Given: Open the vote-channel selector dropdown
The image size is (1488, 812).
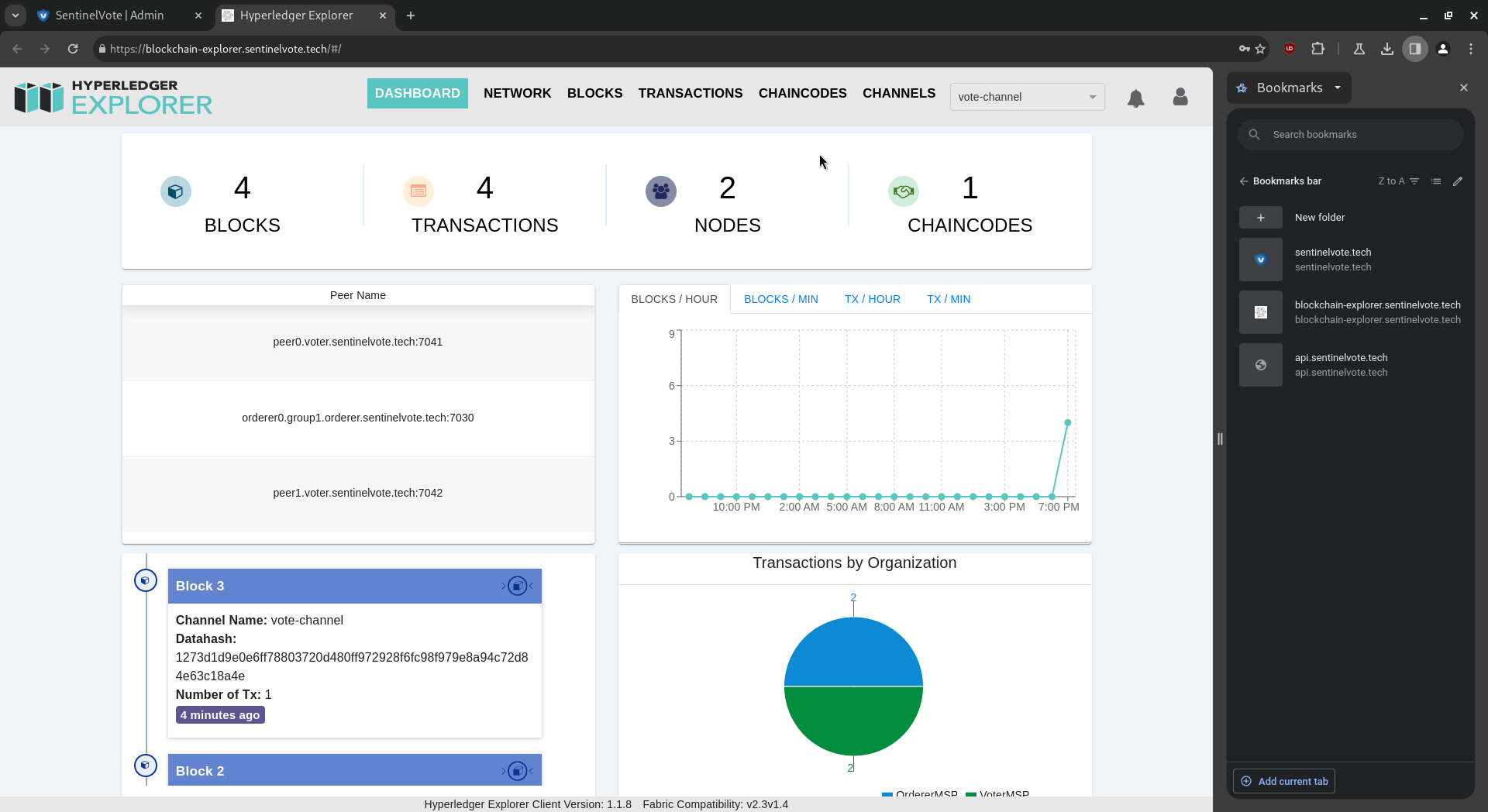Looking at the screenshot, I should tap(1028, 97).
